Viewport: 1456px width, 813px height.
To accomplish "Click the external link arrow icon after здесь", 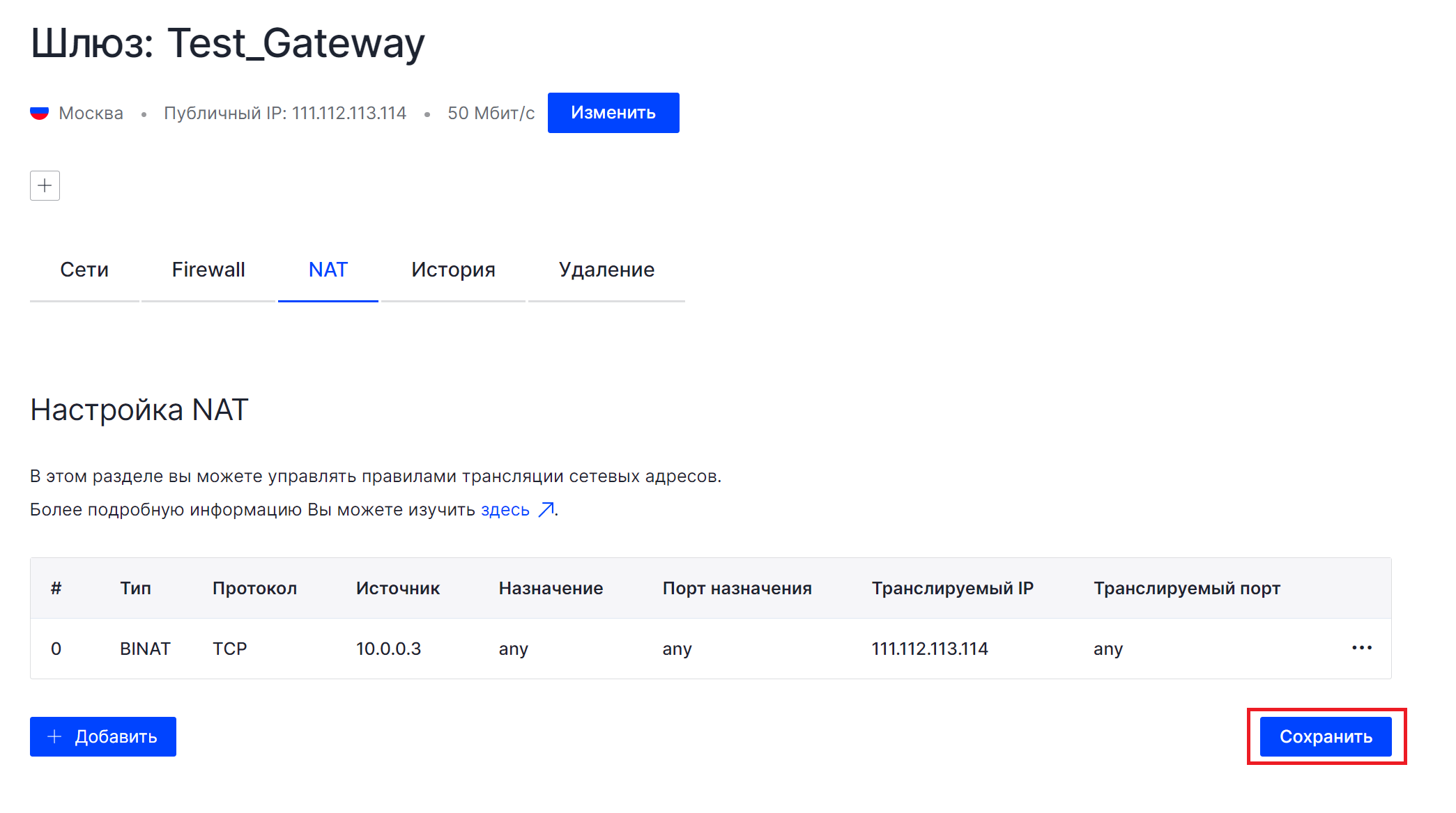I will tap(546, 510).
